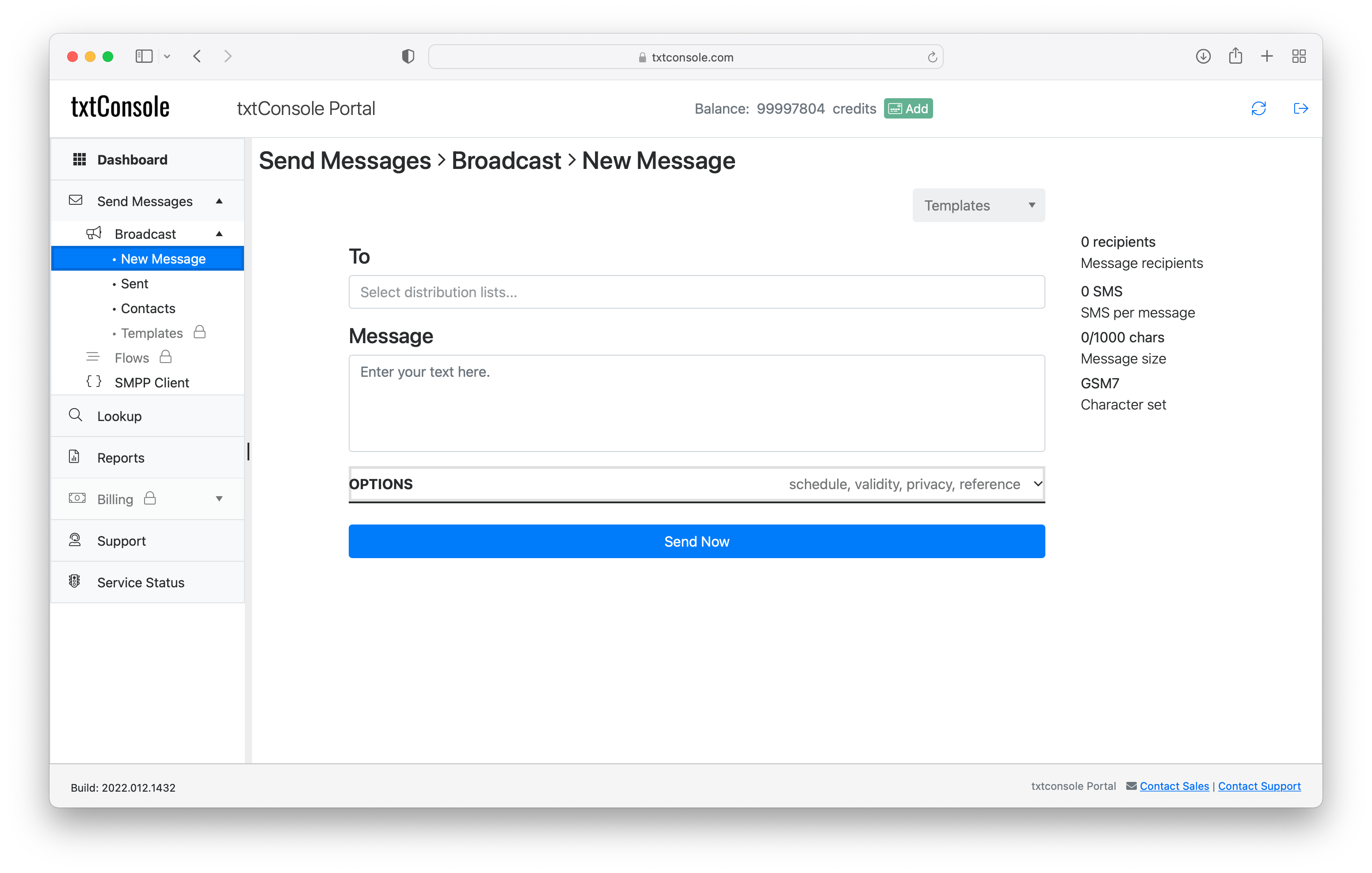Click the refresh icon in top right
1372x873 pixels.
point(1259,108)
